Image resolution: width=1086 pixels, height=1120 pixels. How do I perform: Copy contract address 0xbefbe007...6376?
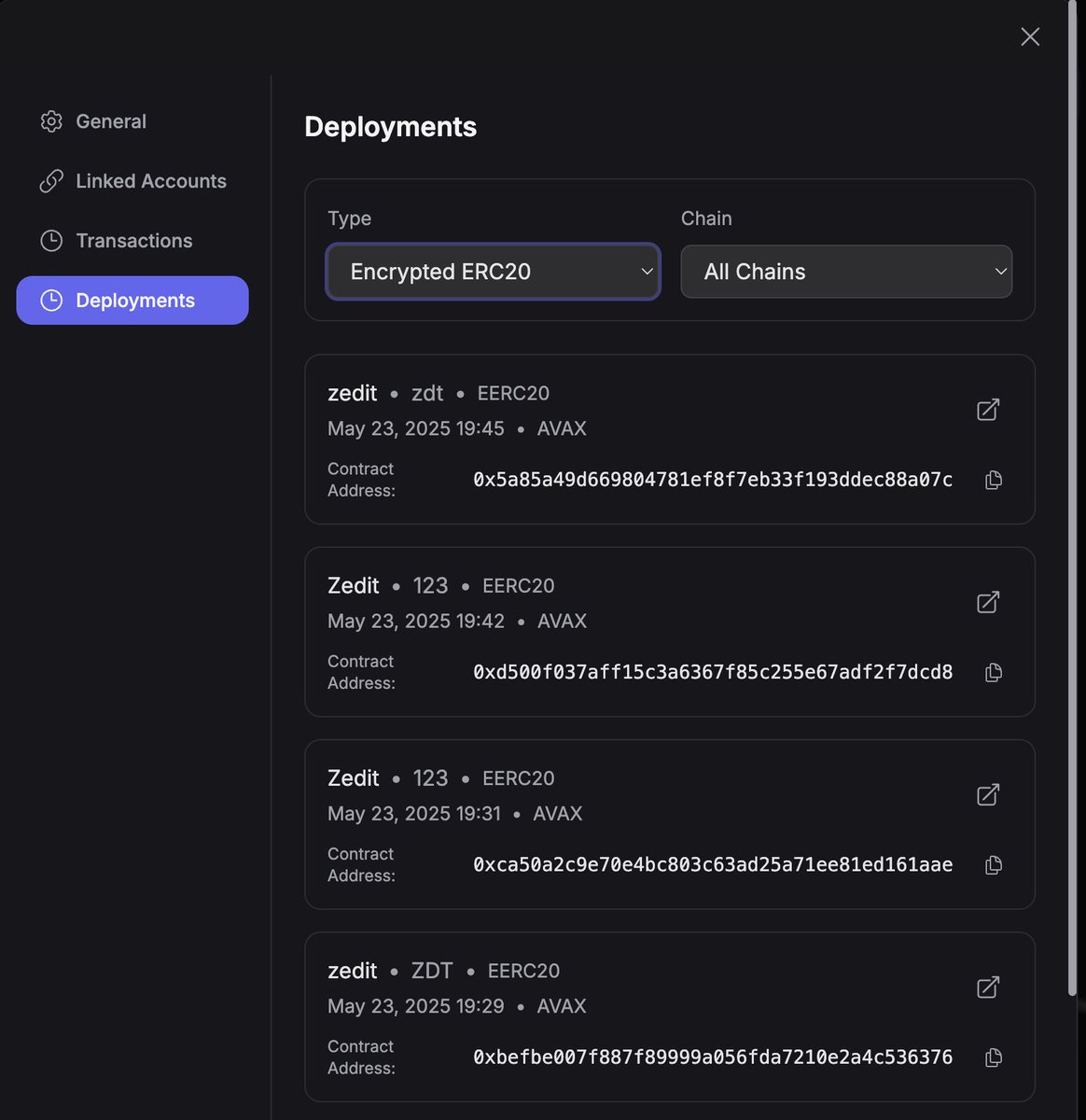coord(994,1057)
